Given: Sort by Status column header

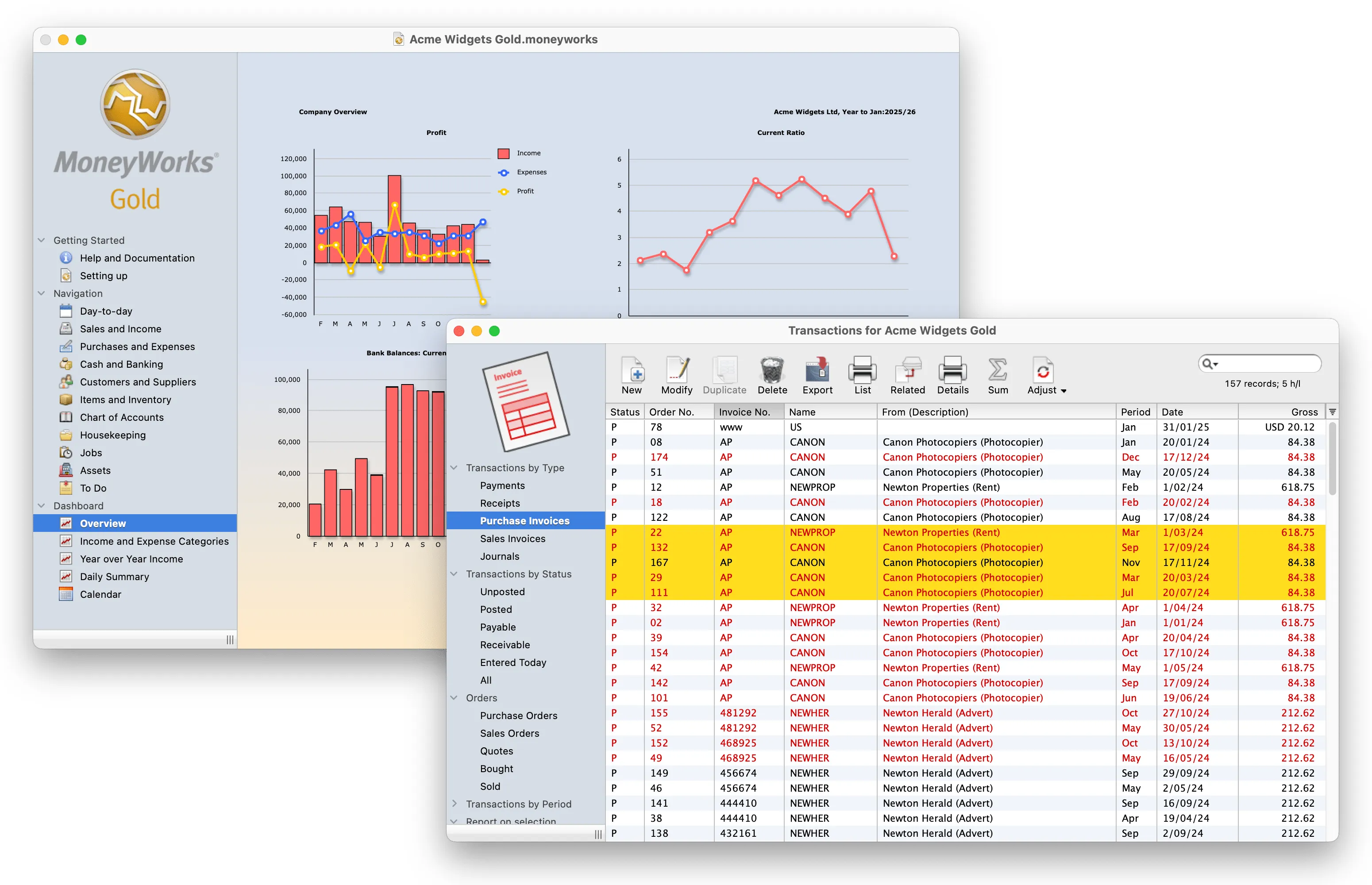Looking at the screenshot, I should click(625, 412).
